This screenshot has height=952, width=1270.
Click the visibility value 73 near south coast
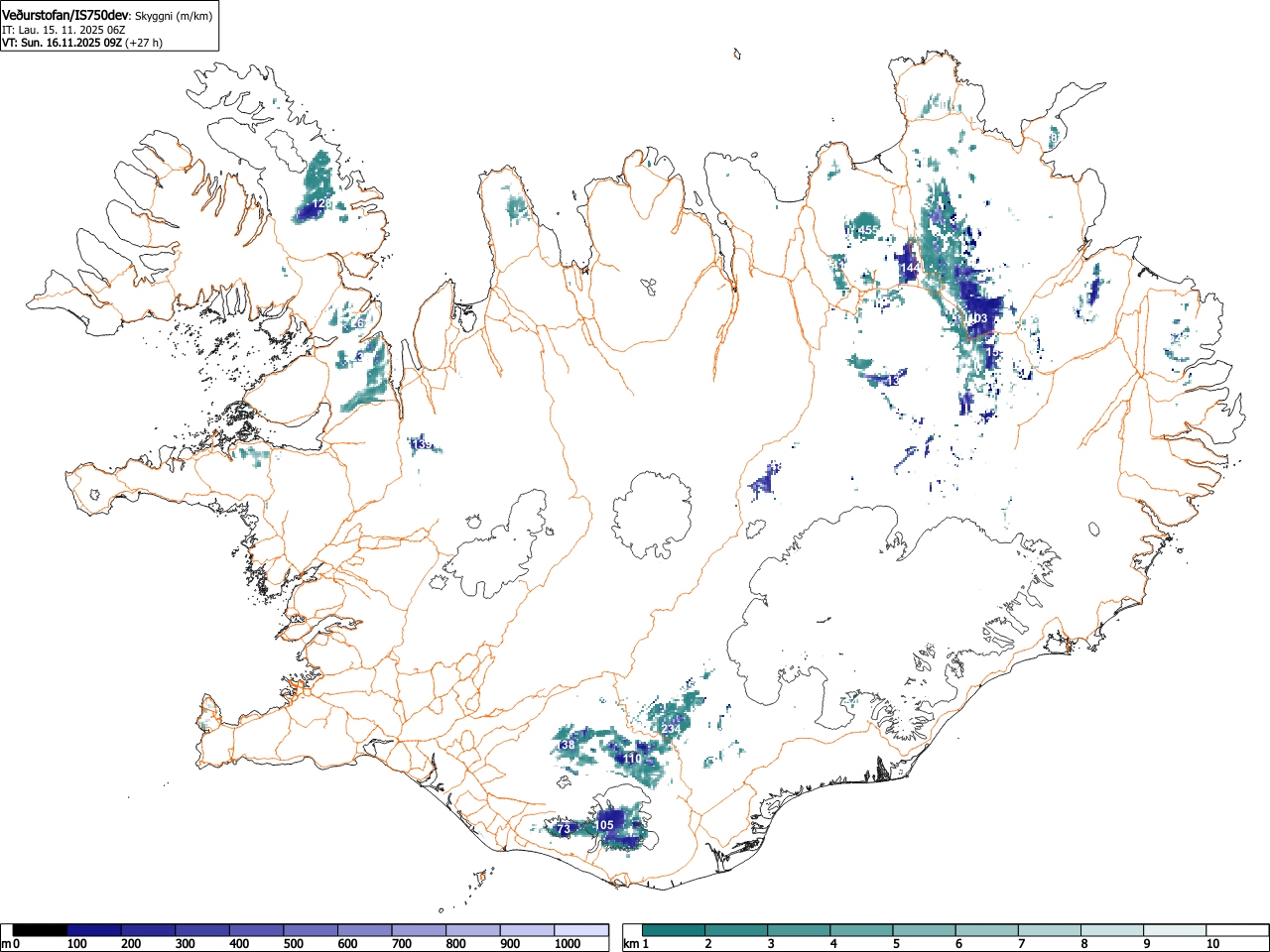tap(564, 829)
